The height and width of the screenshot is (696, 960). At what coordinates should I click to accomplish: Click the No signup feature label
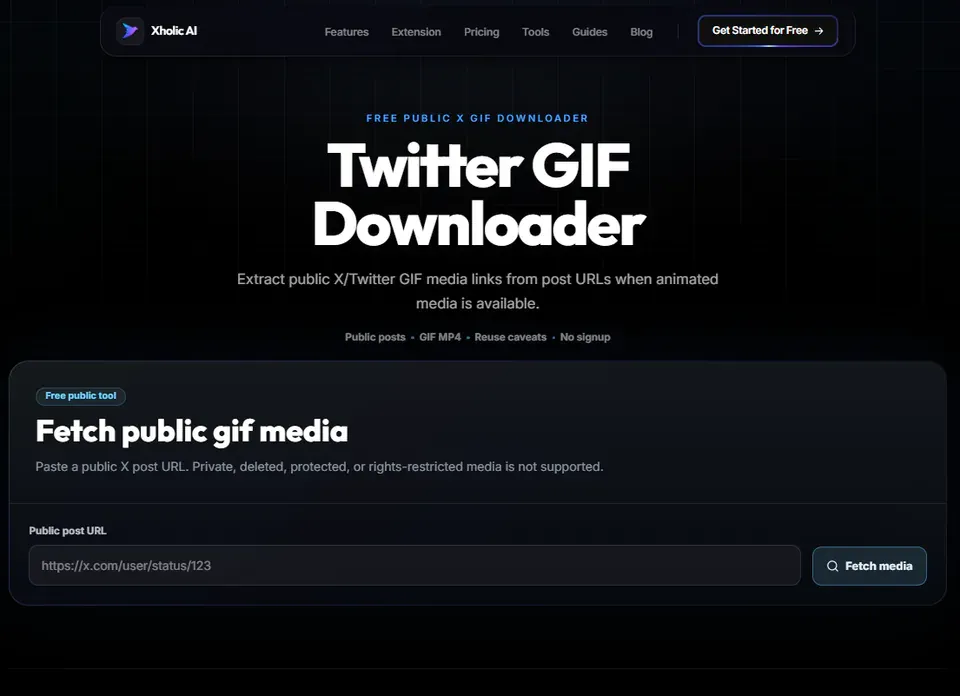coord(585,337)
